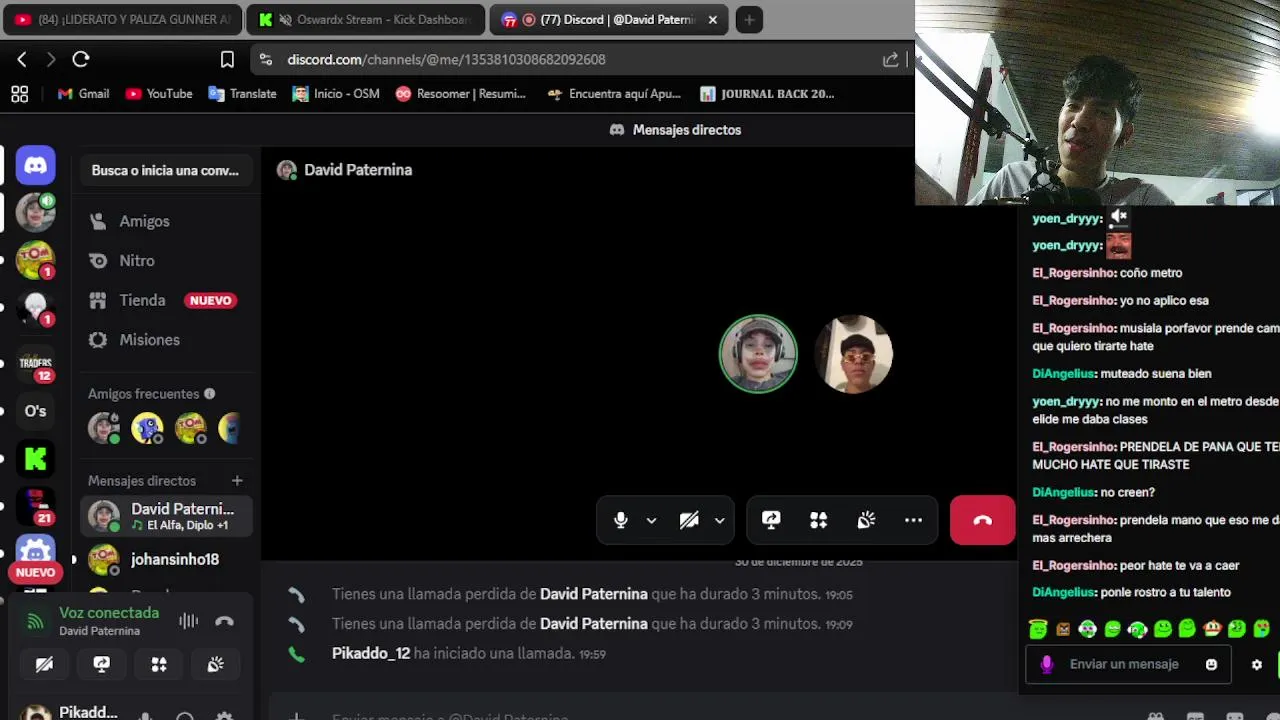Open the Resoomer bookmark
Viewport: 1280px width, 720px height.
[460, 94]
